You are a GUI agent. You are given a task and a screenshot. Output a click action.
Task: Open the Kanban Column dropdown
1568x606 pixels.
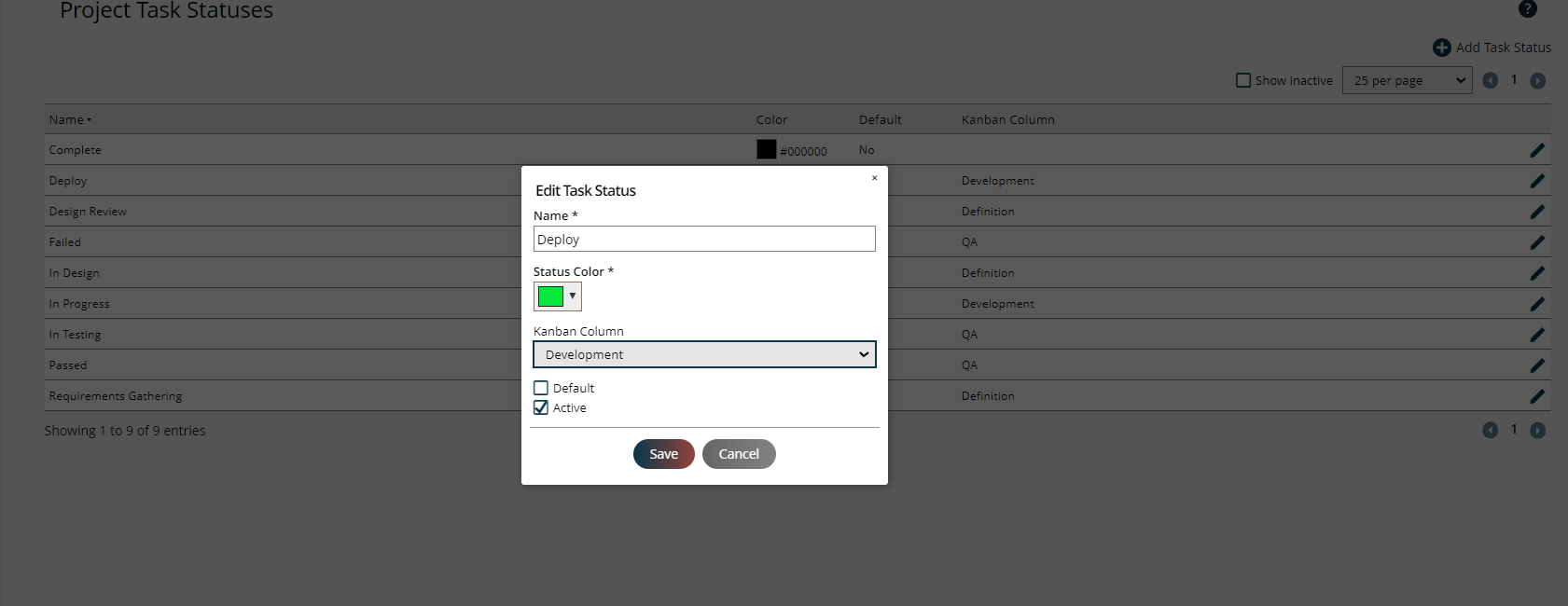[704, 354]
